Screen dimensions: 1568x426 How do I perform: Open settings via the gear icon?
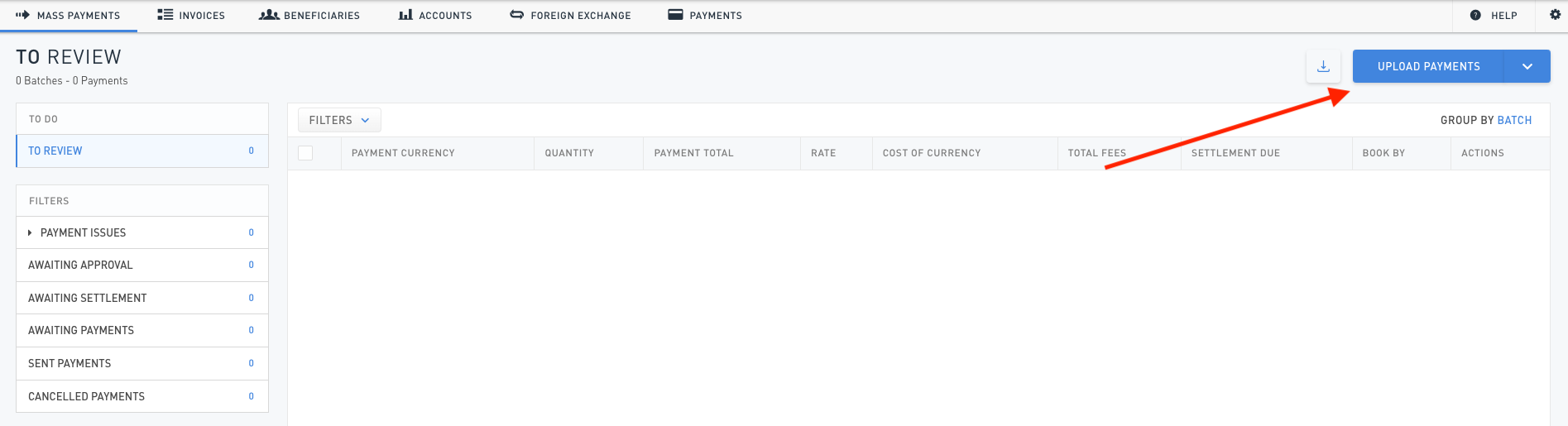click(x=1555, y=15)
